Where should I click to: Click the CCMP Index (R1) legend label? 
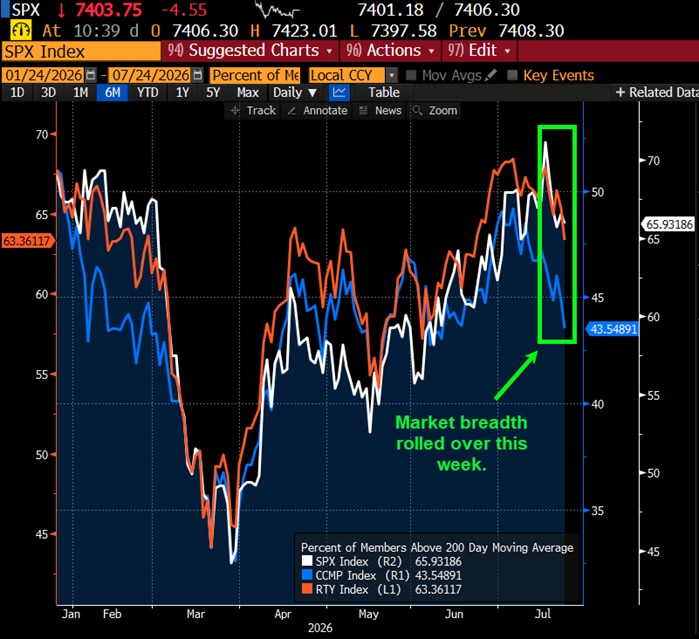[362, 575]
